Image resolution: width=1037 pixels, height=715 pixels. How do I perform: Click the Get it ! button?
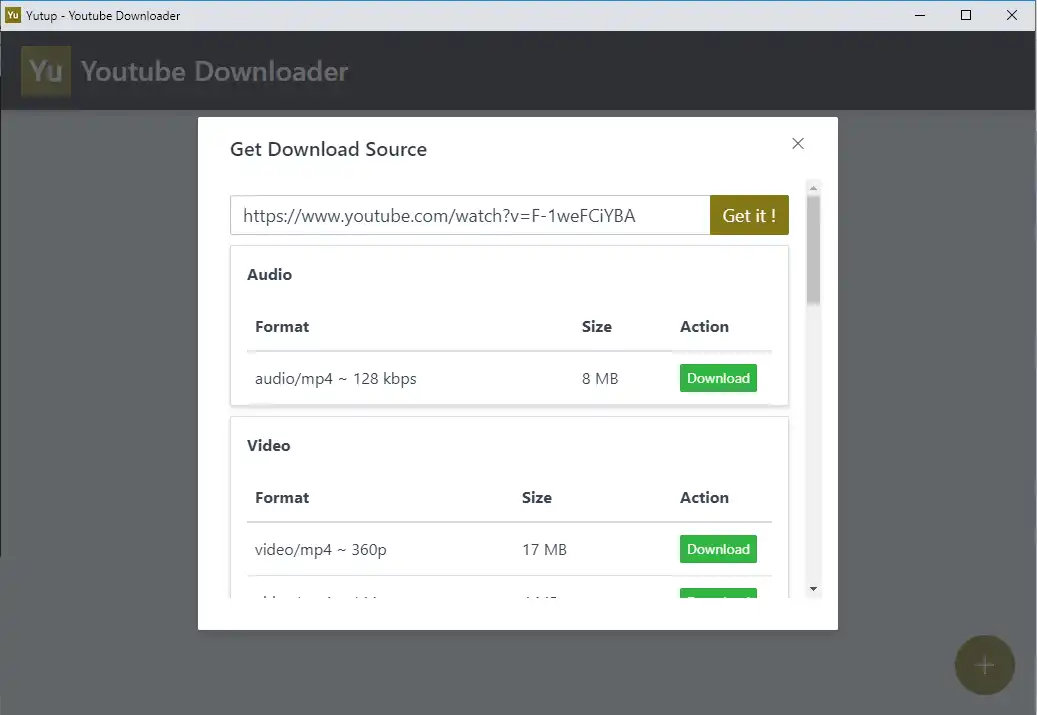(749, 215)
